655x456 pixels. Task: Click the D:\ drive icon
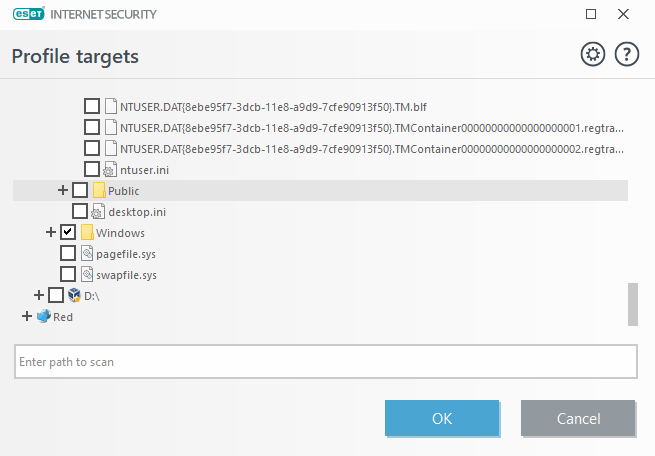(74, 295)
